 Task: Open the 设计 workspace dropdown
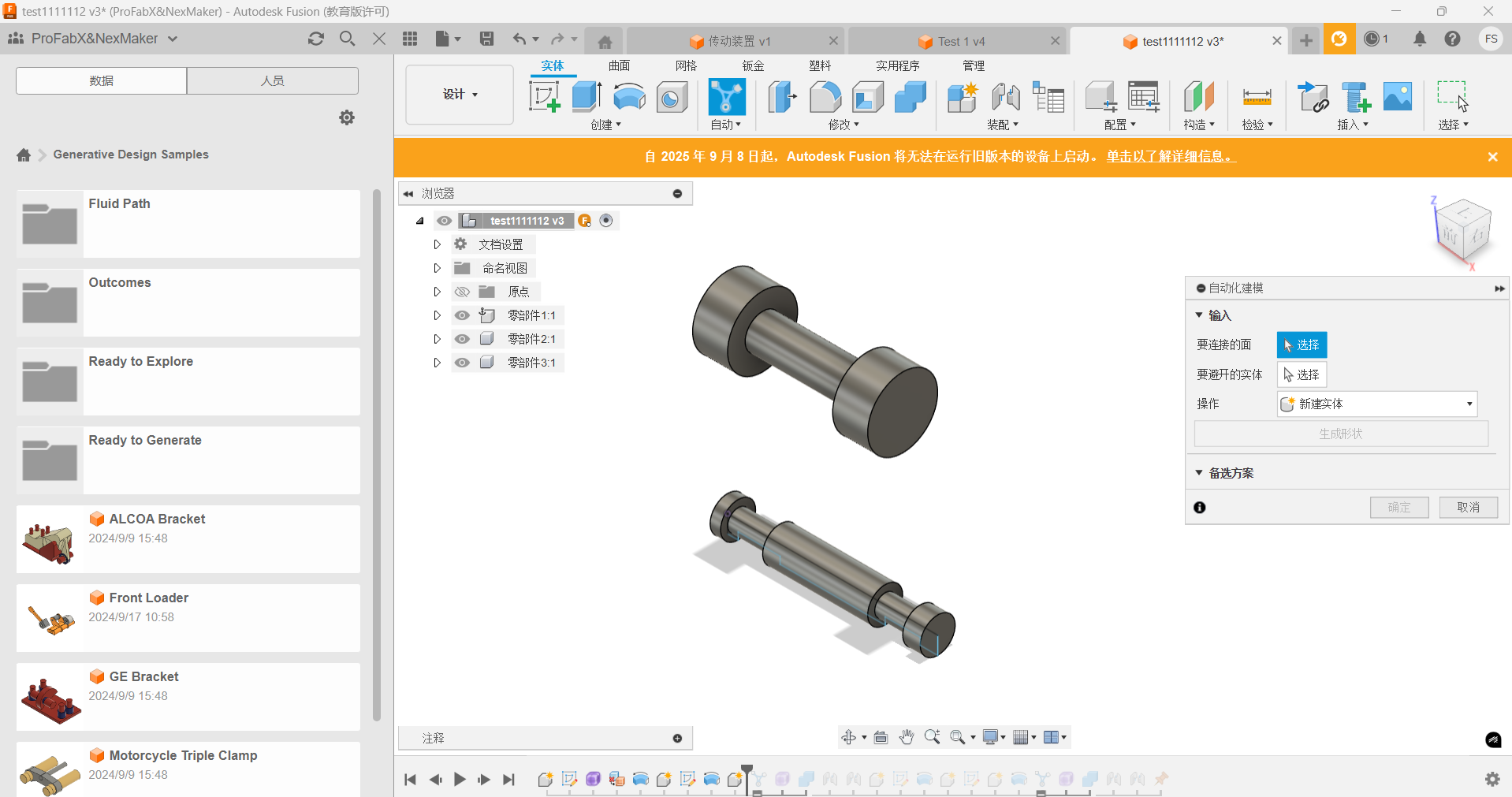click(x=460, y=95)
